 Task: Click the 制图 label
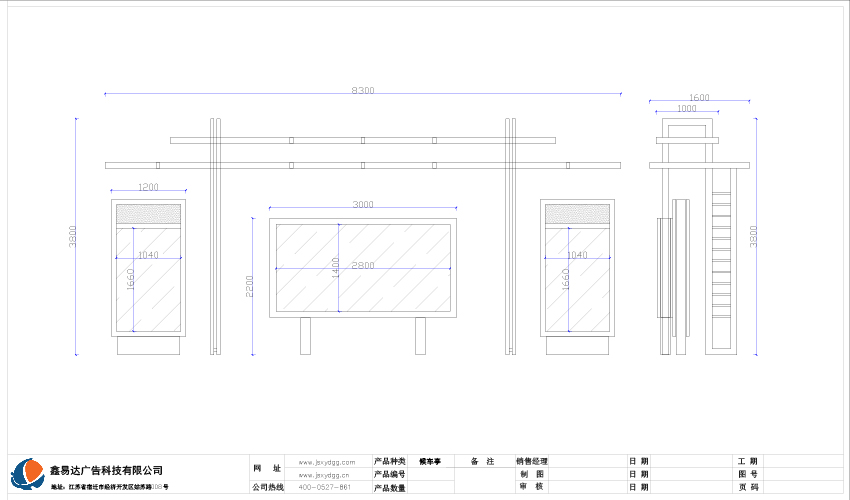point(532,475)
